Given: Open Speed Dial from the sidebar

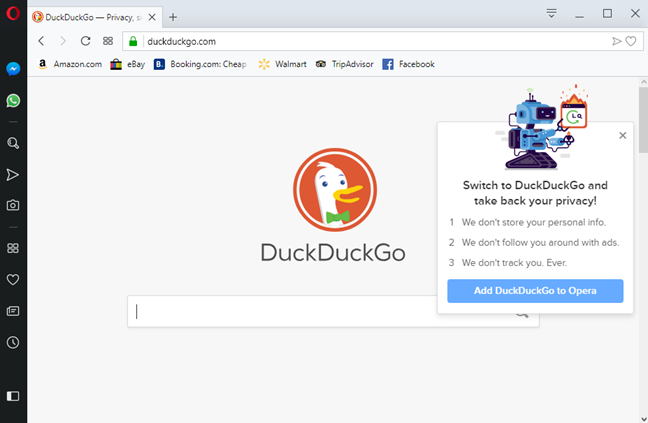Looking at the screenshot, I should click(13, 248).
